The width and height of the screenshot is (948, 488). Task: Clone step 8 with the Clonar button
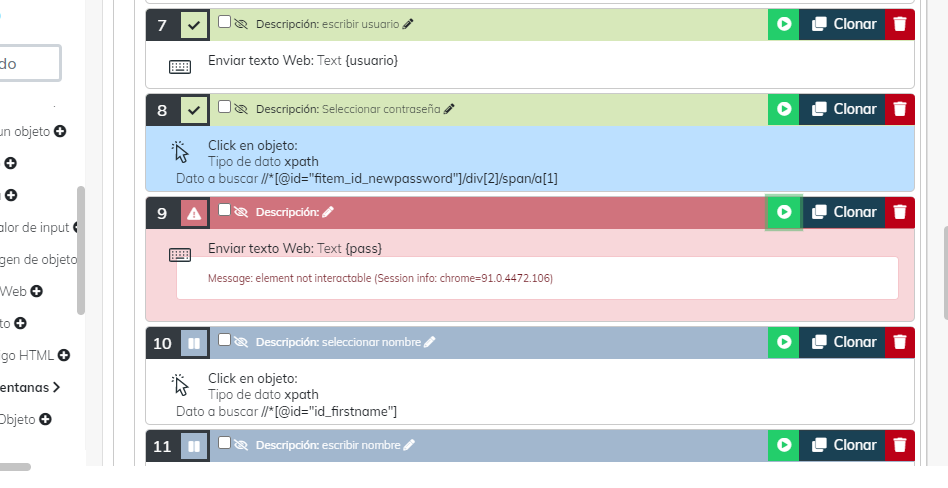coord(843,109)
